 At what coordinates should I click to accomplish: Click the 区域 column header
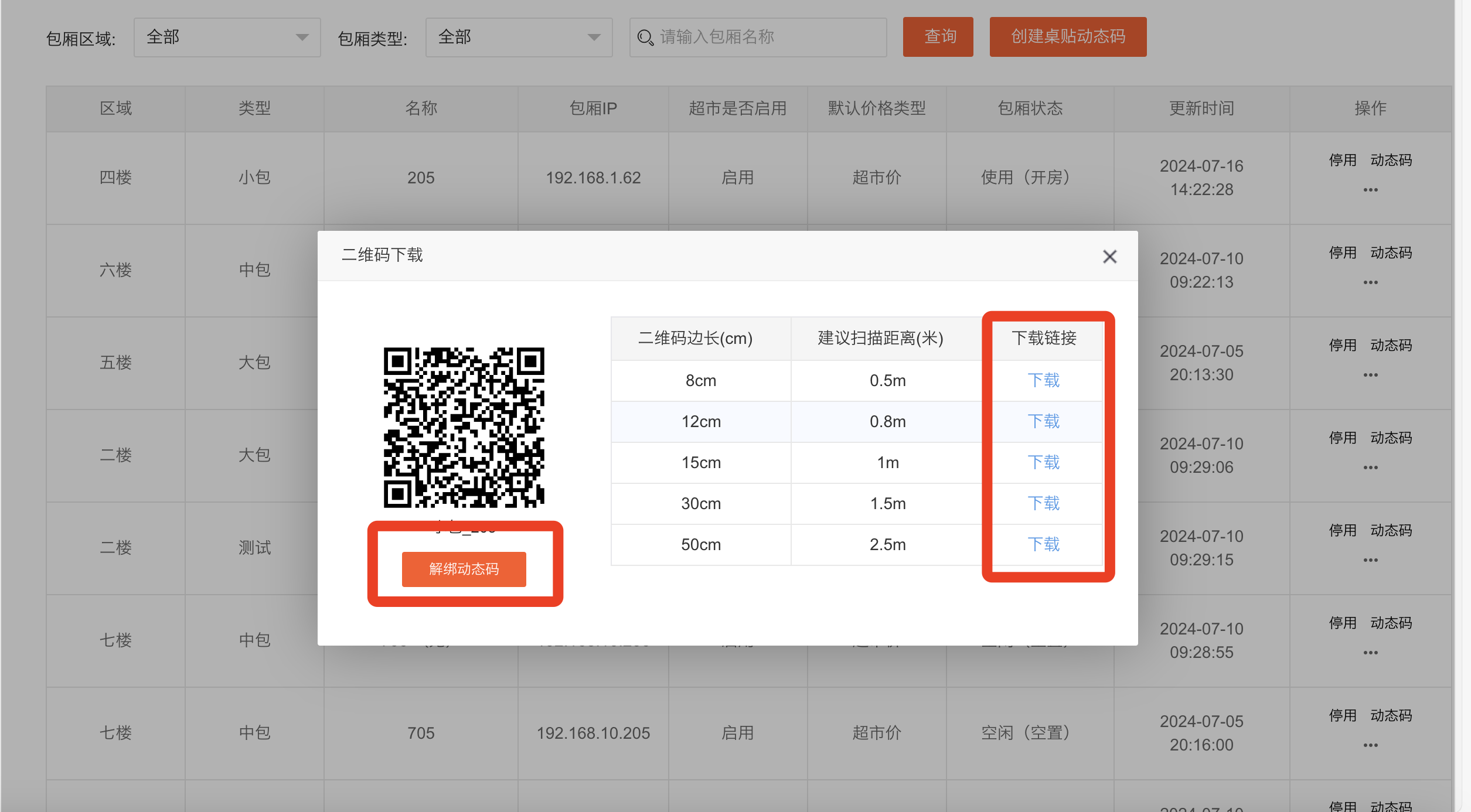point(115,108)
